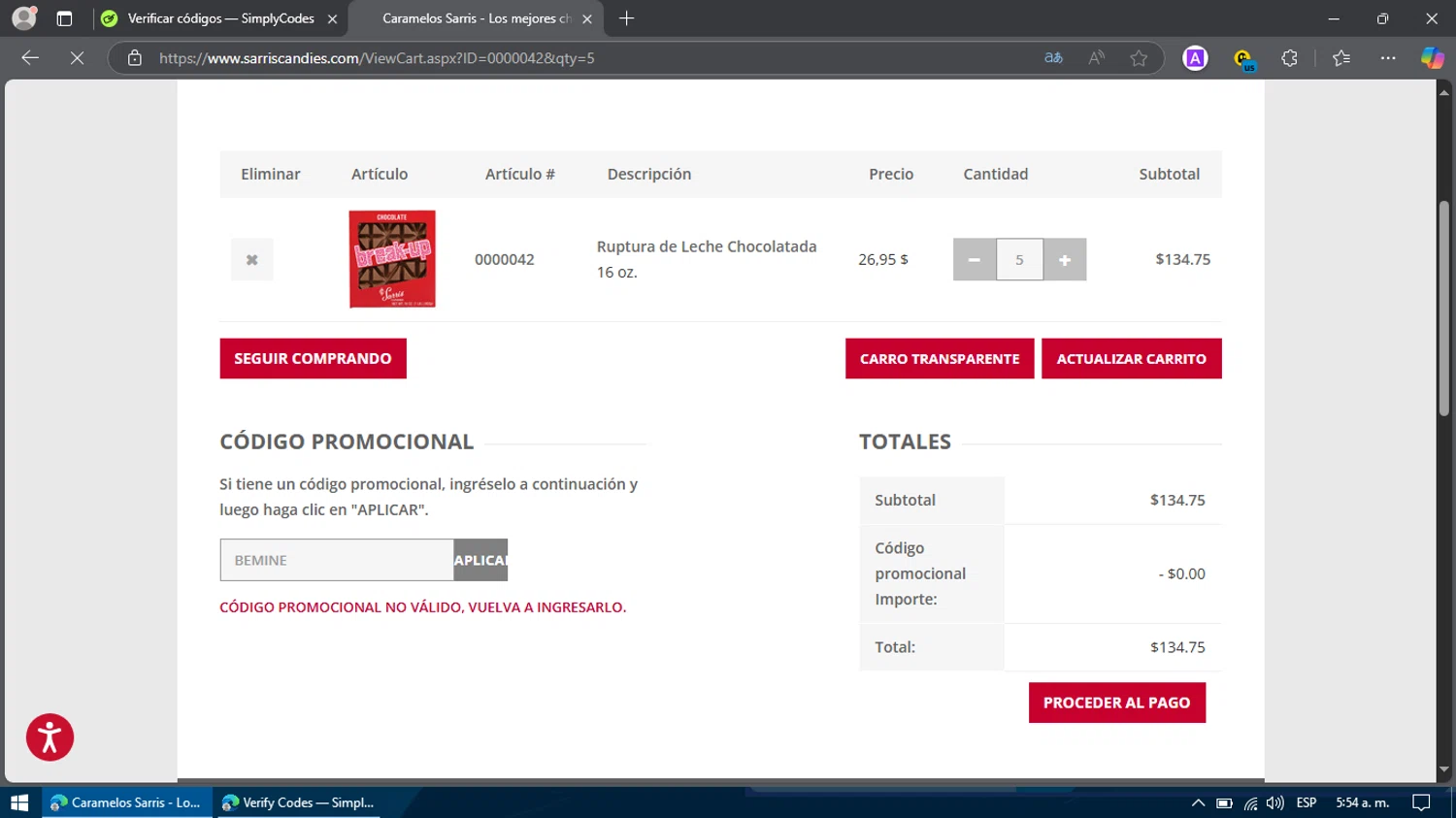
Task: Click the SEGUIR COMPRANDO button
Action: (313, 358)
